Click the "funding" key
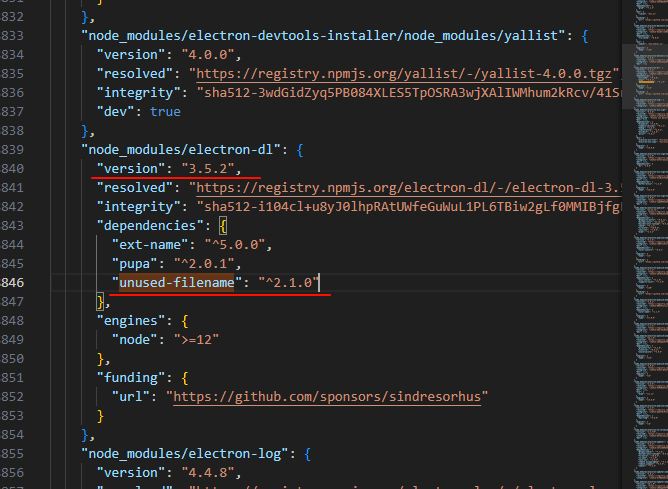 tap(131, 378)
